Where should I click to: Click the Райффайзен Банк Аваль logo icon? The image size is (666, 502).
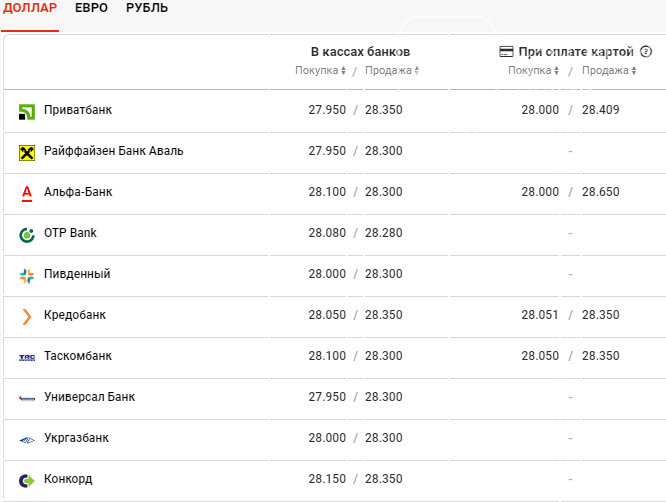(x=27, y=152)
